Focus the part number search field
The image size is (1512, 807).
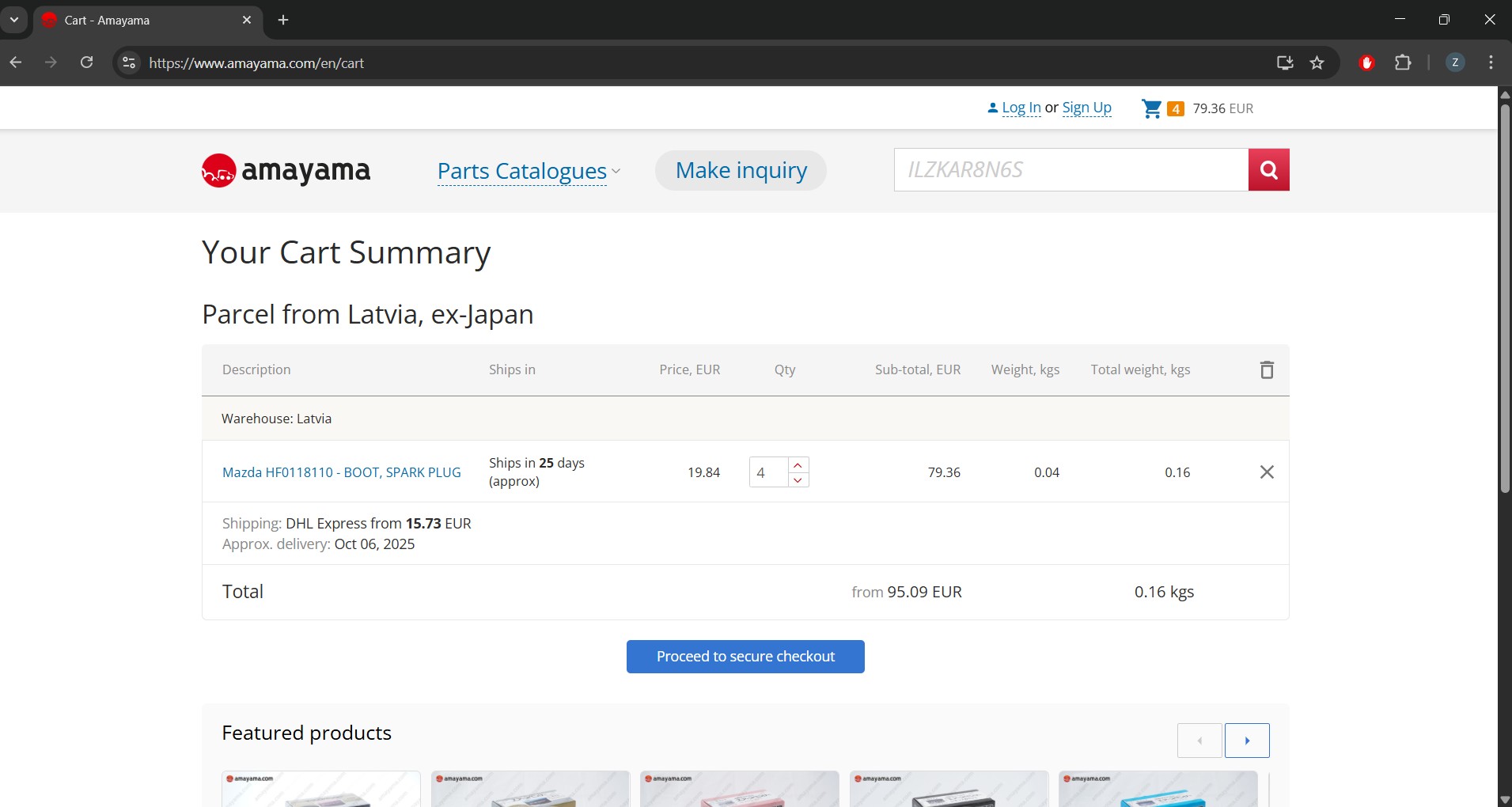tap(1071, 169)
